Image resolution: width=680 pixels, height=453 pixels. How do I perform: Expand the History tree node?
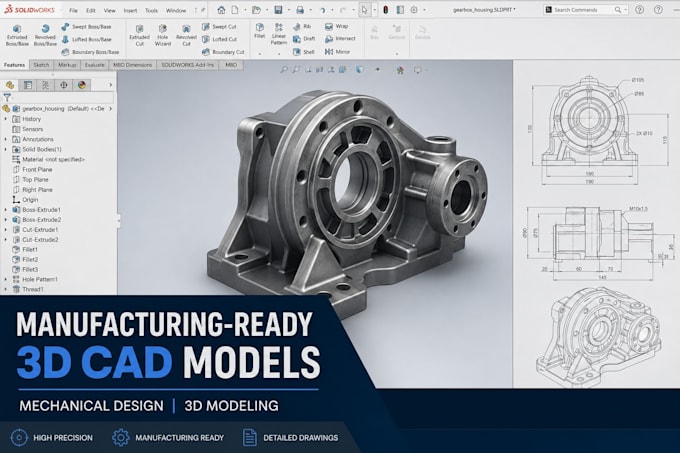pos(6,119)
